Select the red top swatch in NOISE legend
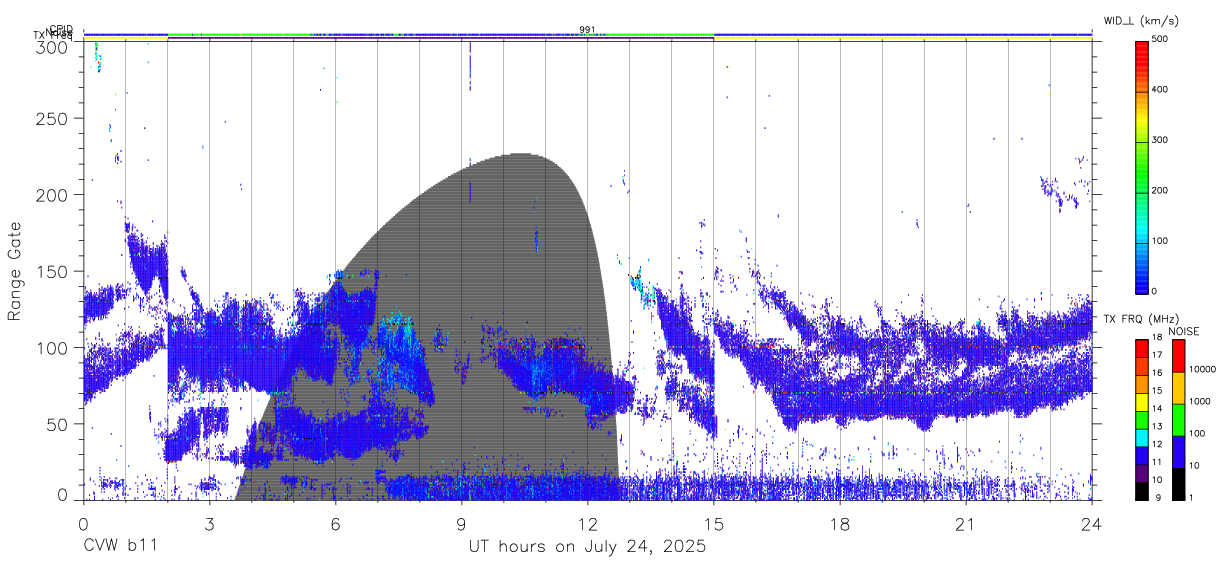 click(1177, 356)
